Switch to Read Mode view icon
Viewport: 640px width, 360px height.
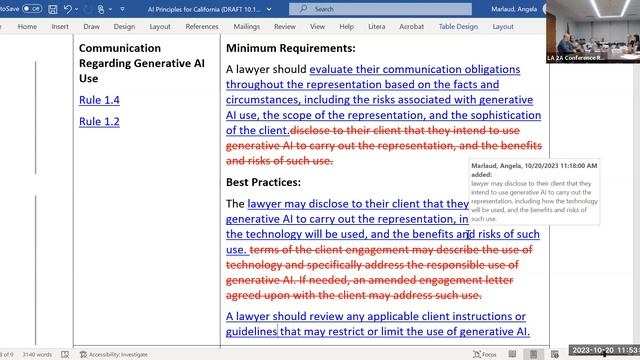512,354
